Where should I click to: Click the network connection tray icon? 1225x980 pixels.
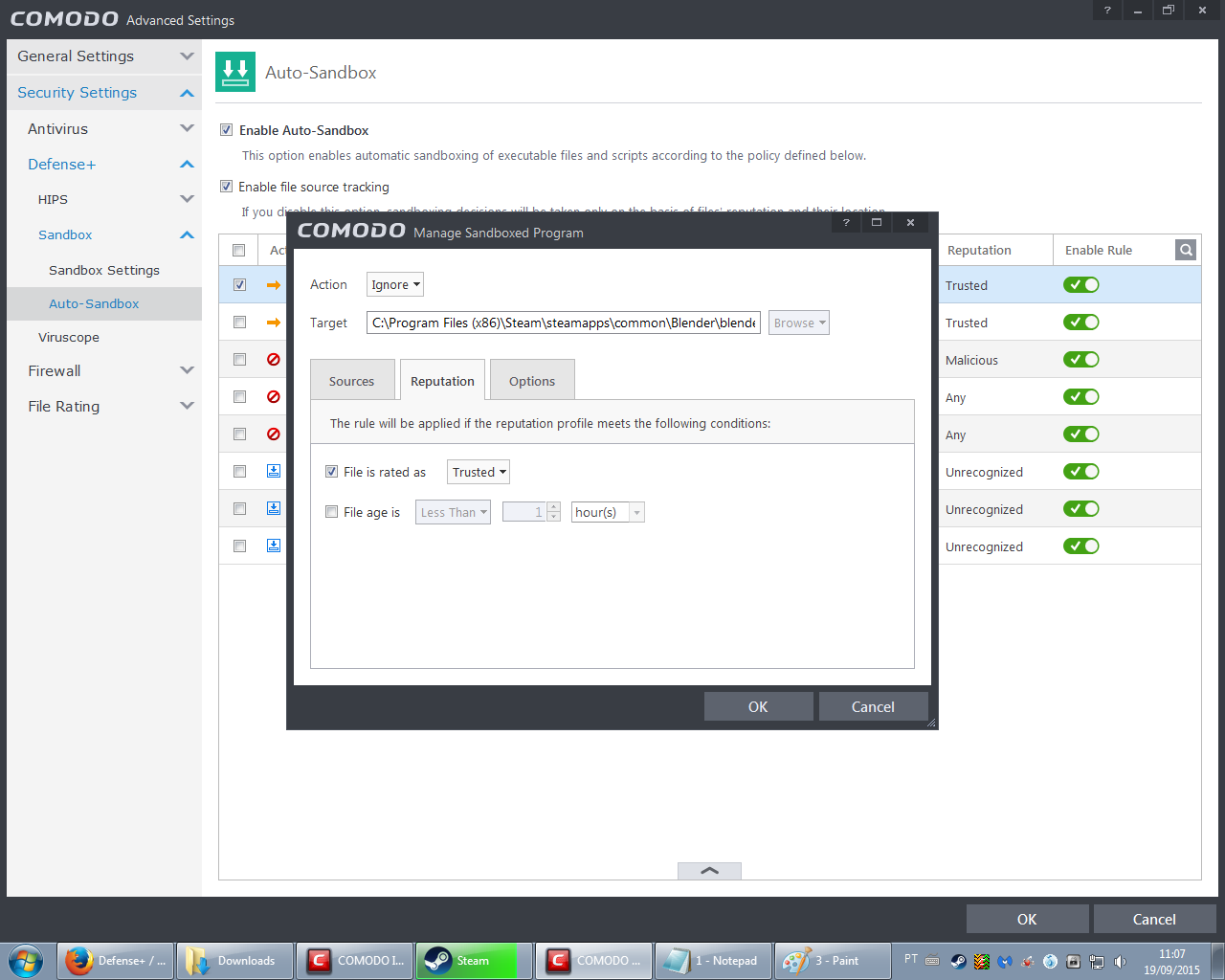[x=1097, y=961]
